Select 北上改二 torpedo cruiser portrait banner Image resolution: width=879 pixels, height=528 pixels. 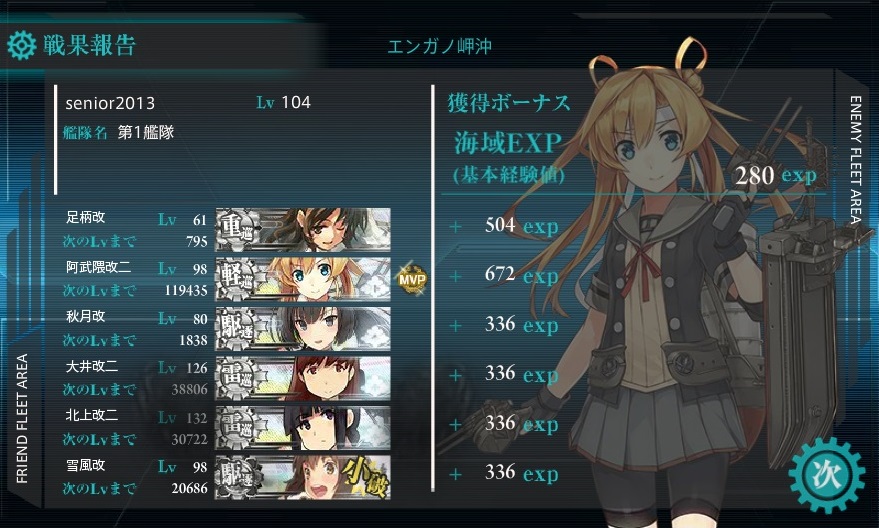(303, 428)
